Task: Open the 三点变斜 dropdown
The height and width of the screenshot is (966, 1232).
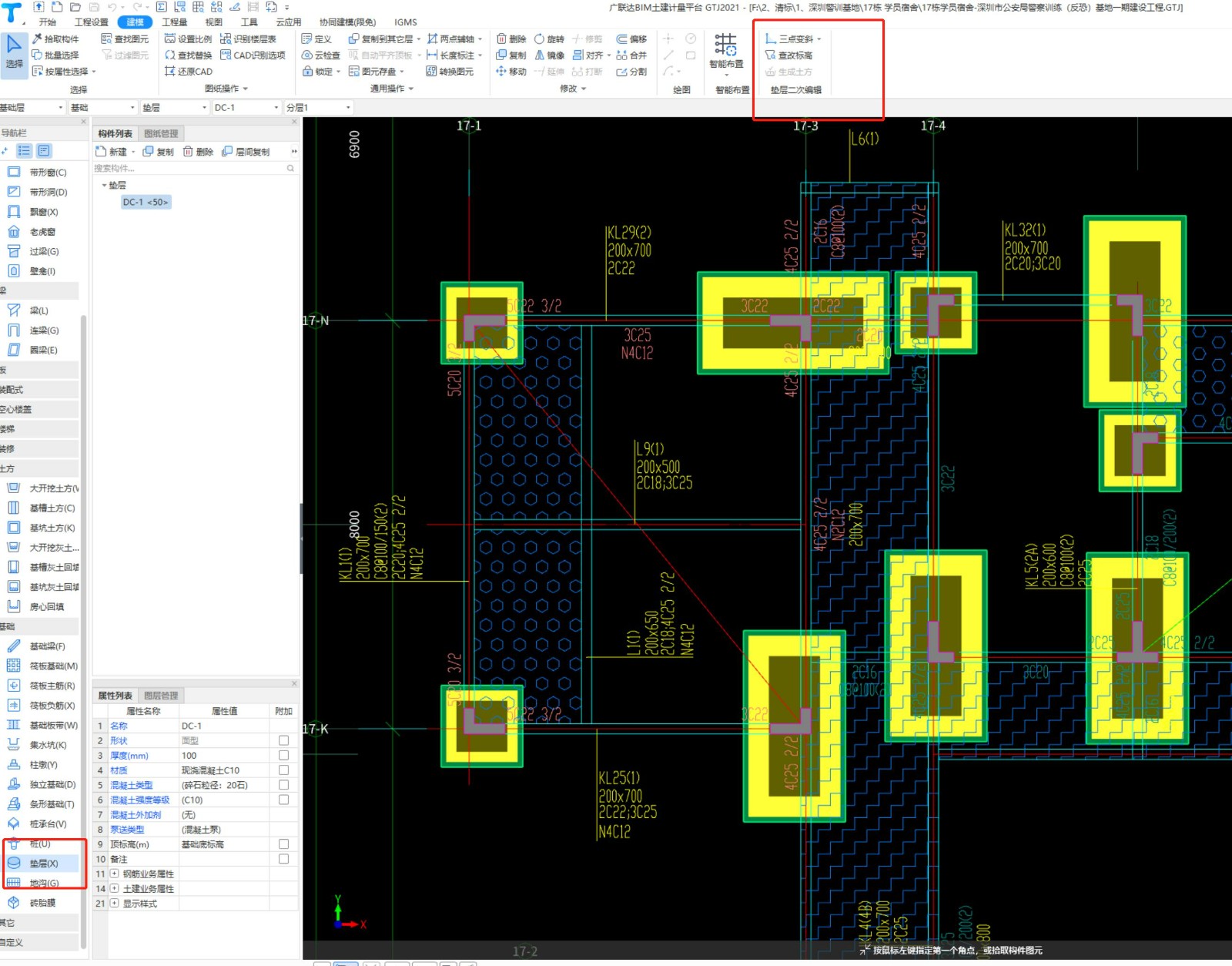Action: pos(819,39)
